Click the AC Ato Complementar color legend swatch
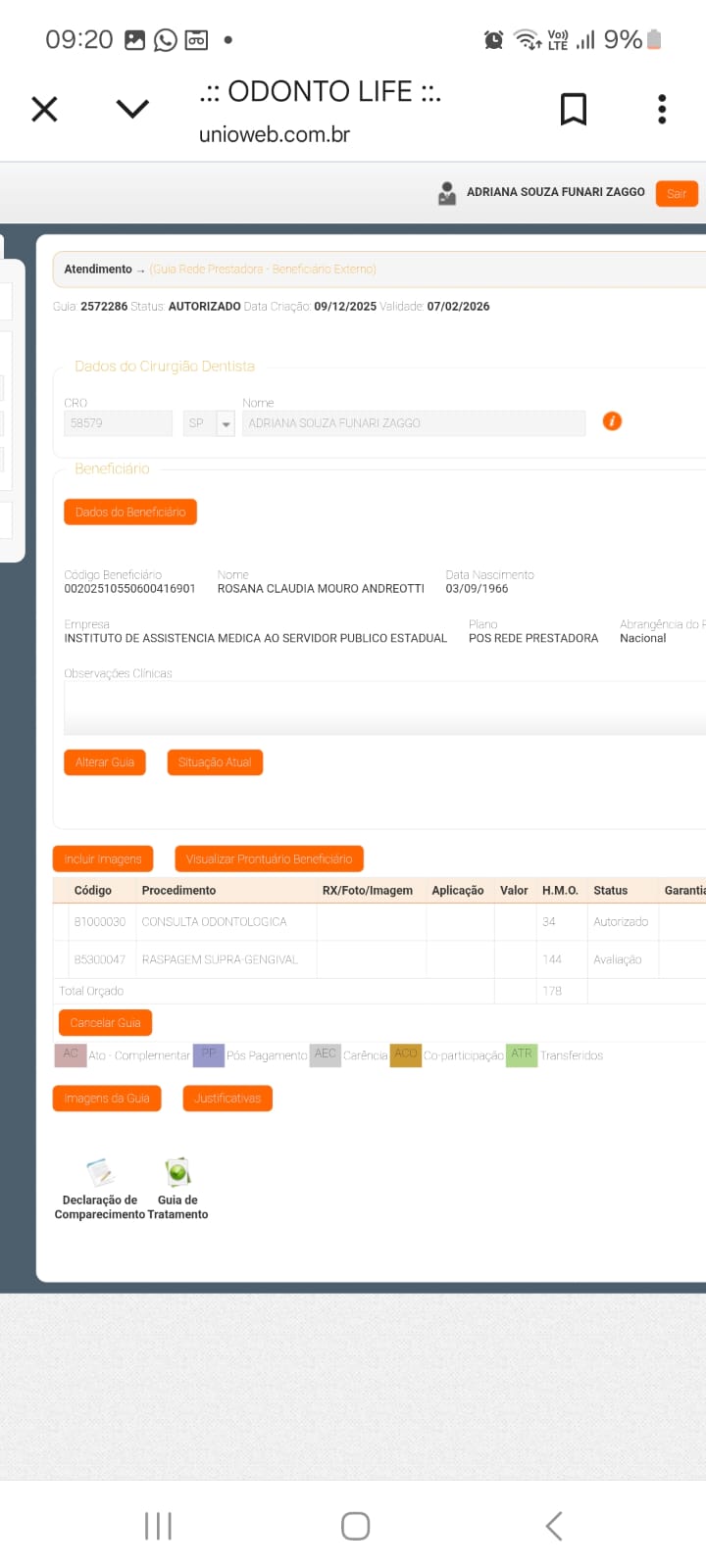The width and height of the screenshot is (706, 1568). pos(71,1054)
